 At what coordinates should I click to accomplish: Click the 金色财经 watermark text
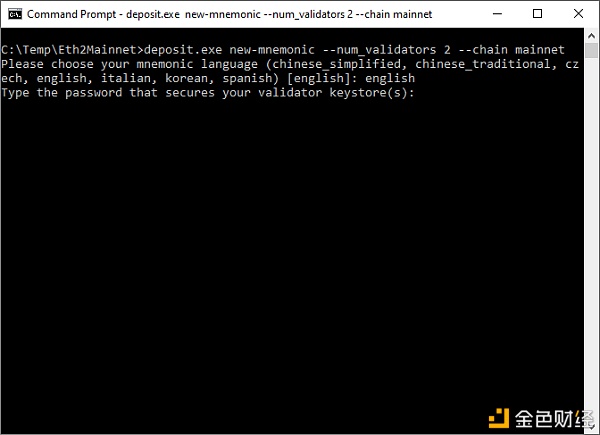pos(554,419)
